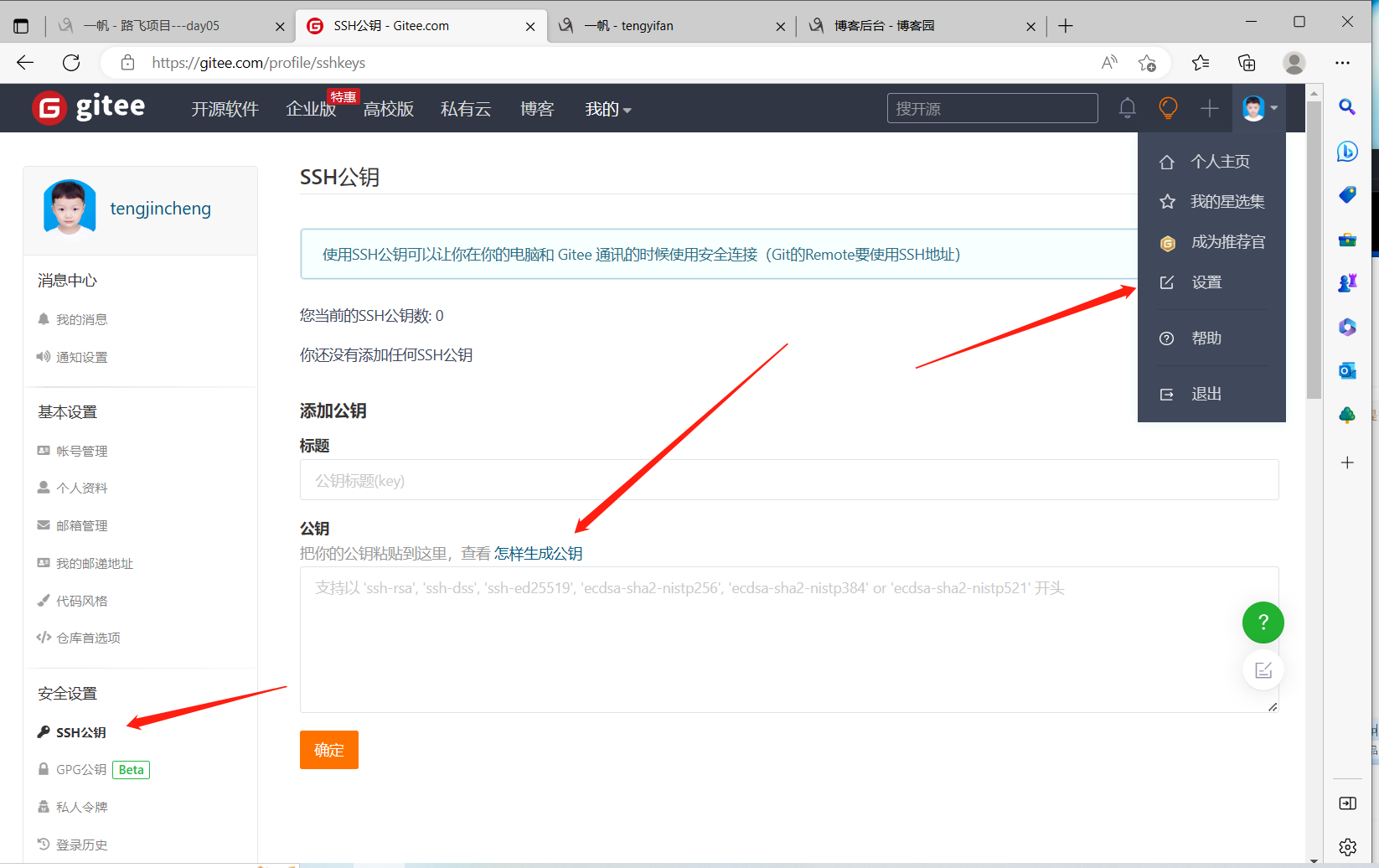Click the browser back arrow
Image resolution: width=1379 pixels, height=868 pixels.
coord(25,63)
